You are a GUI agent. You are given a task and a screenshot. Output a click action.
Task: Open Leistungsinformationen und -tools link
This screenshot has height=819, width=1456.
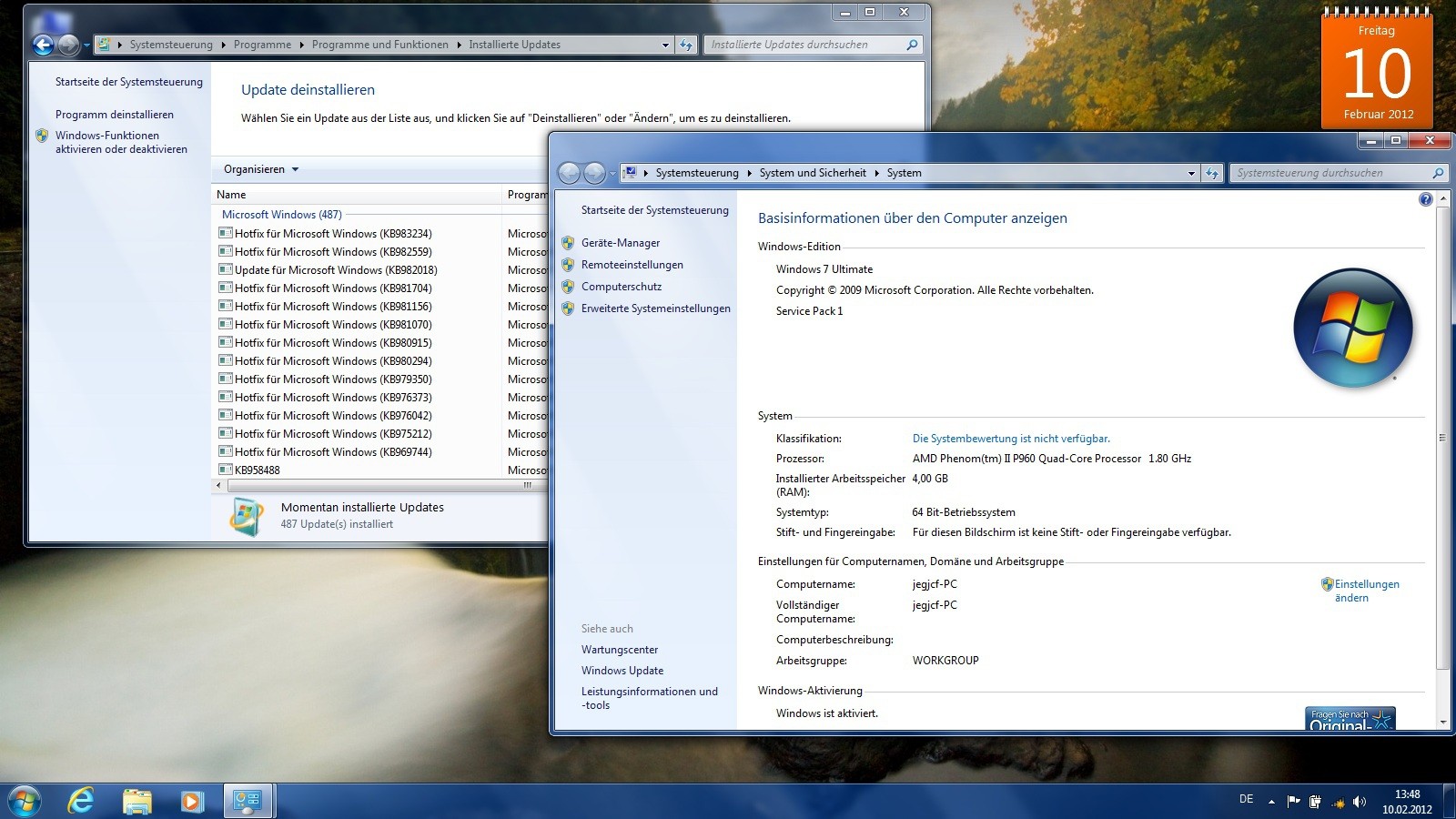[x=650, y=698]
